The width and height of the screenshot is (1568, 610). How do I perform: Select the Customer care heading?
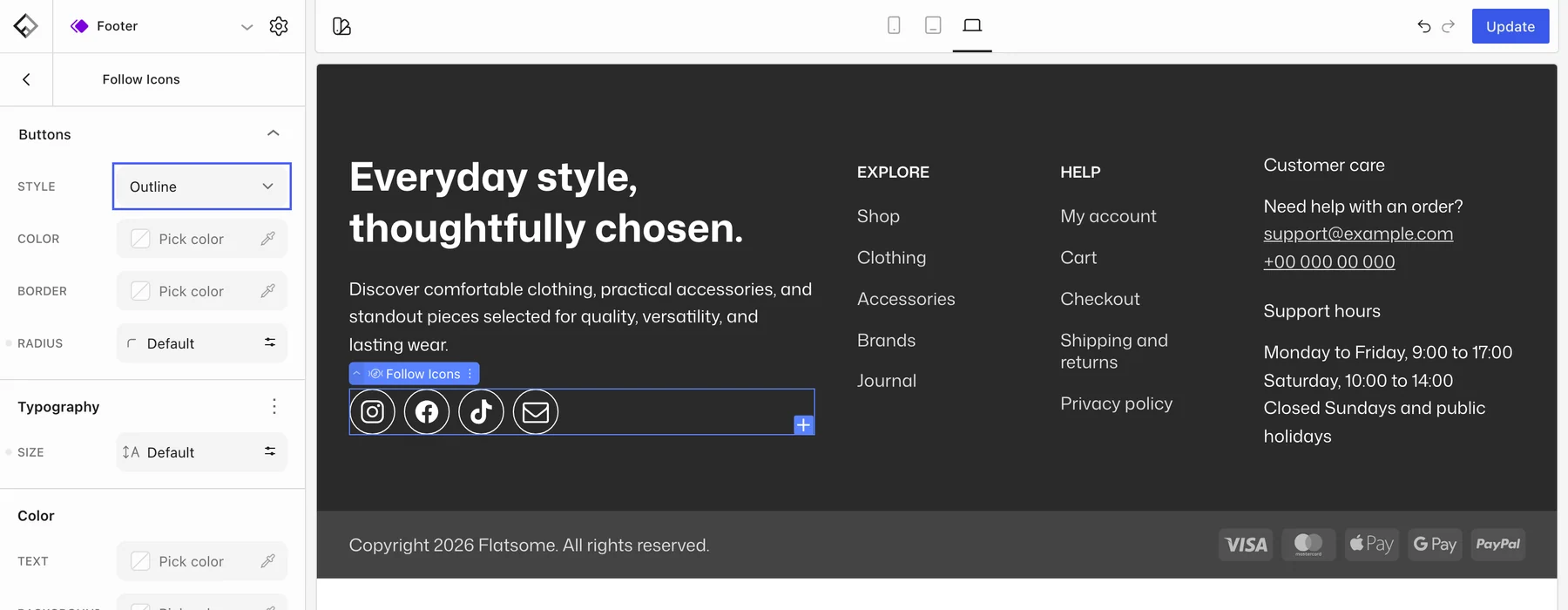click(x=1324, y=166)
